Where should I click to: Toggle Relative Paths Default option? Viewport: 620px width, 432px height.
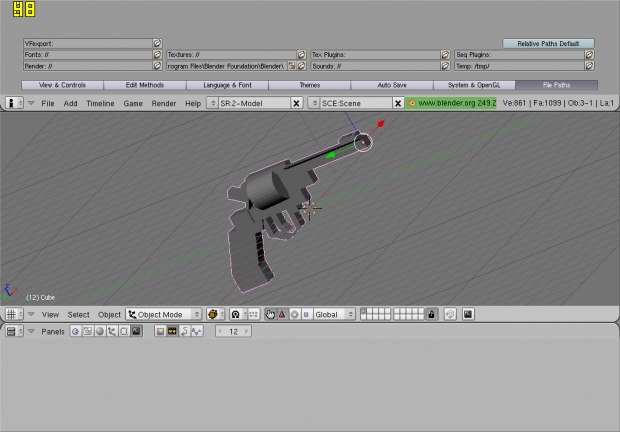tap(548, 43)
